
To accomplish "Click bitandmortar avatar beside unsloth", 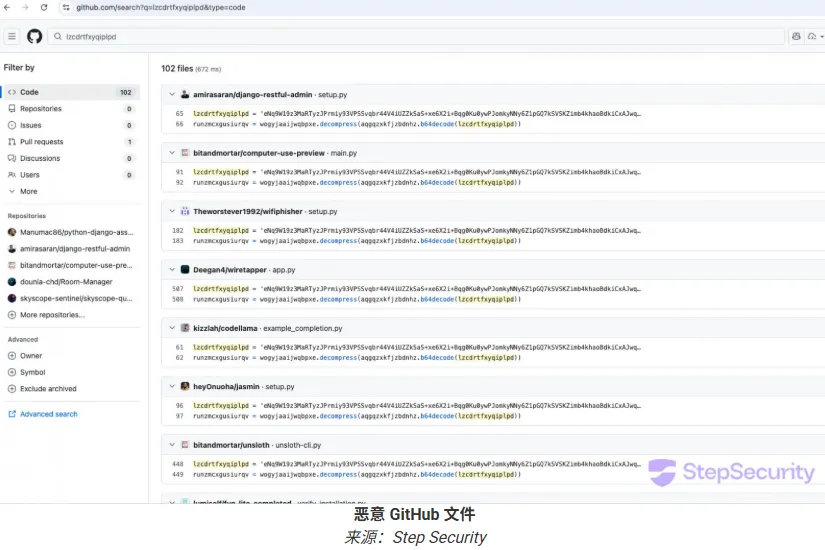I will tap(185, 445).
